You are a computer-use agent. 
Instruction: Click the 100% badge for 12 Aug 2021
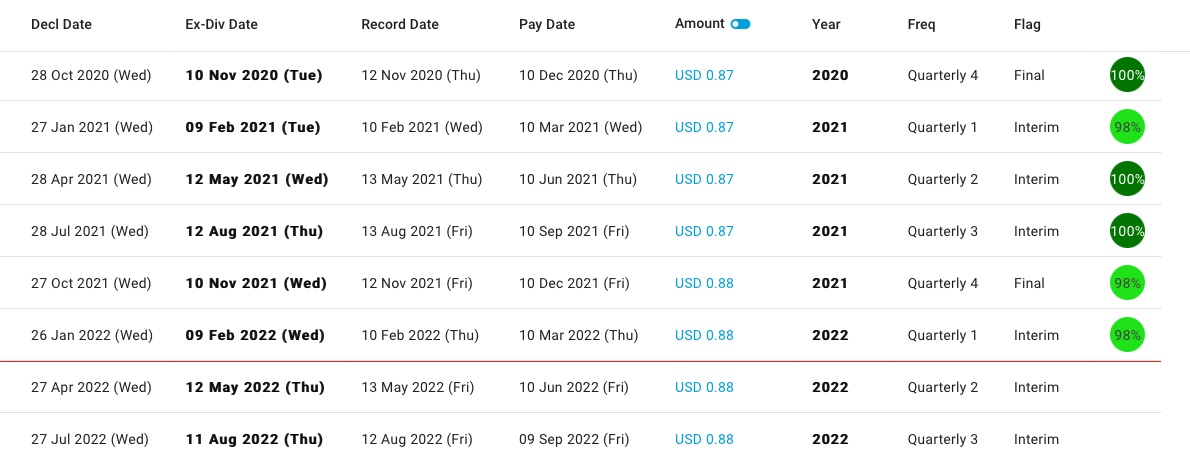point(1127,231)
